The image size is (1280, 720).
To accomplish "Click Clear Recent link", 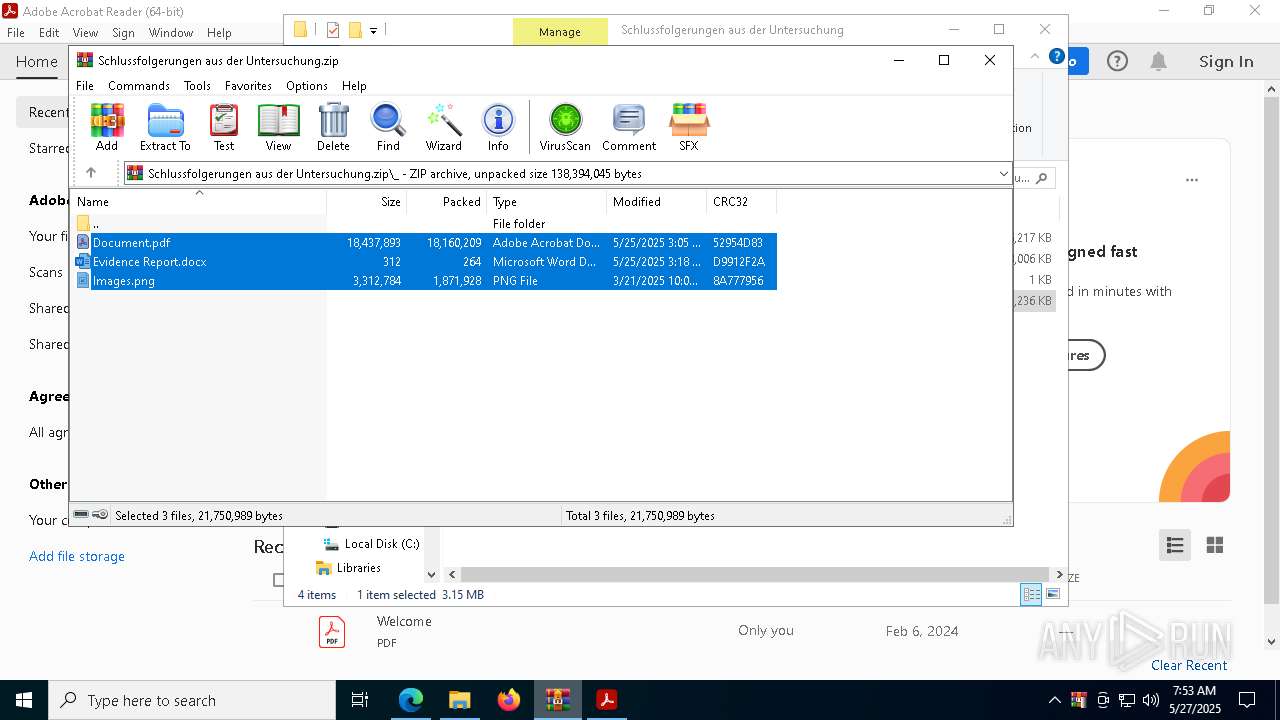I will 1189,665.
